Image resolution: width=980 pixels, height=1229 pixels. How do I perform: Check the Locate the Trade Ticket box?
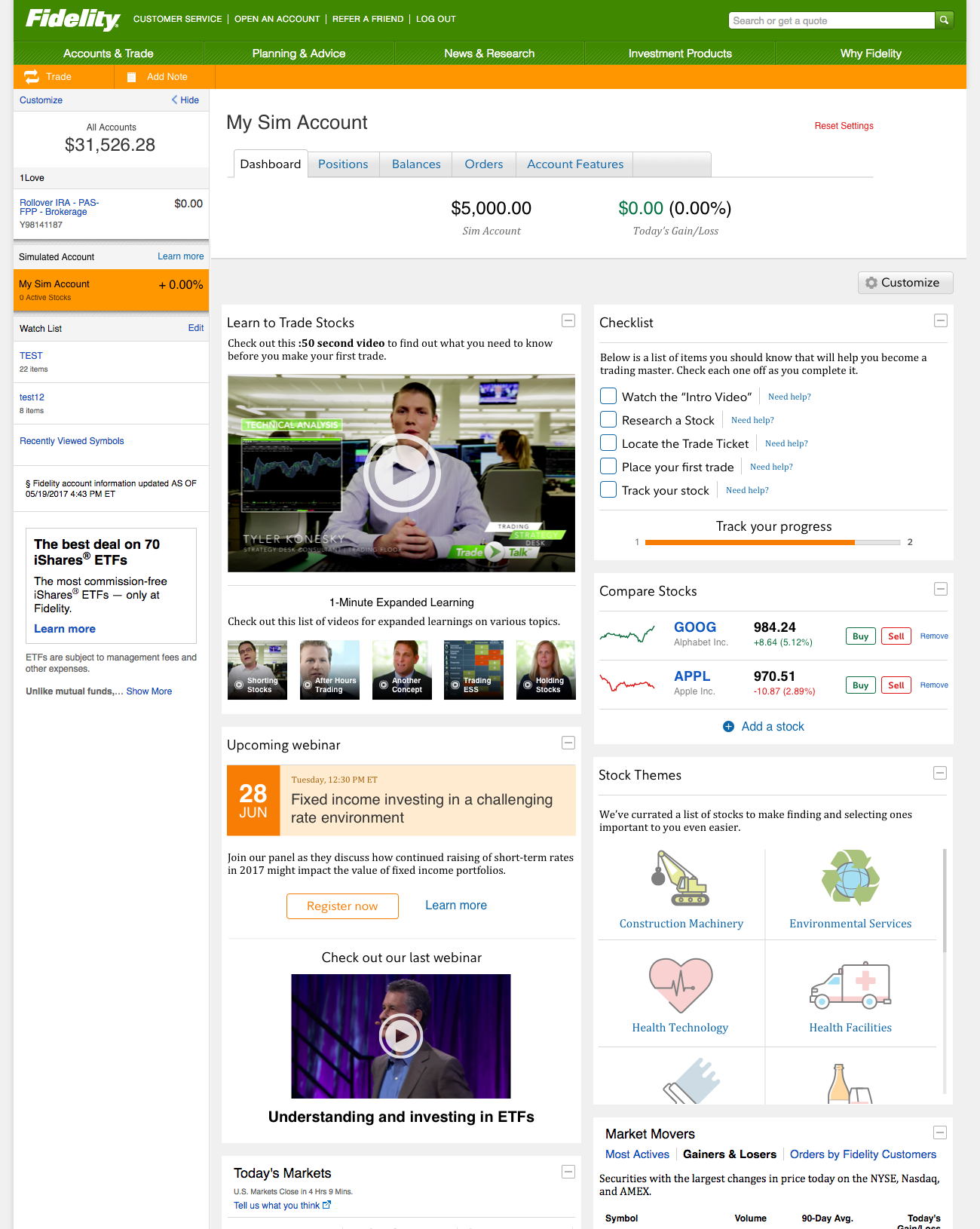pyautogui.click(x=608, y=443)
